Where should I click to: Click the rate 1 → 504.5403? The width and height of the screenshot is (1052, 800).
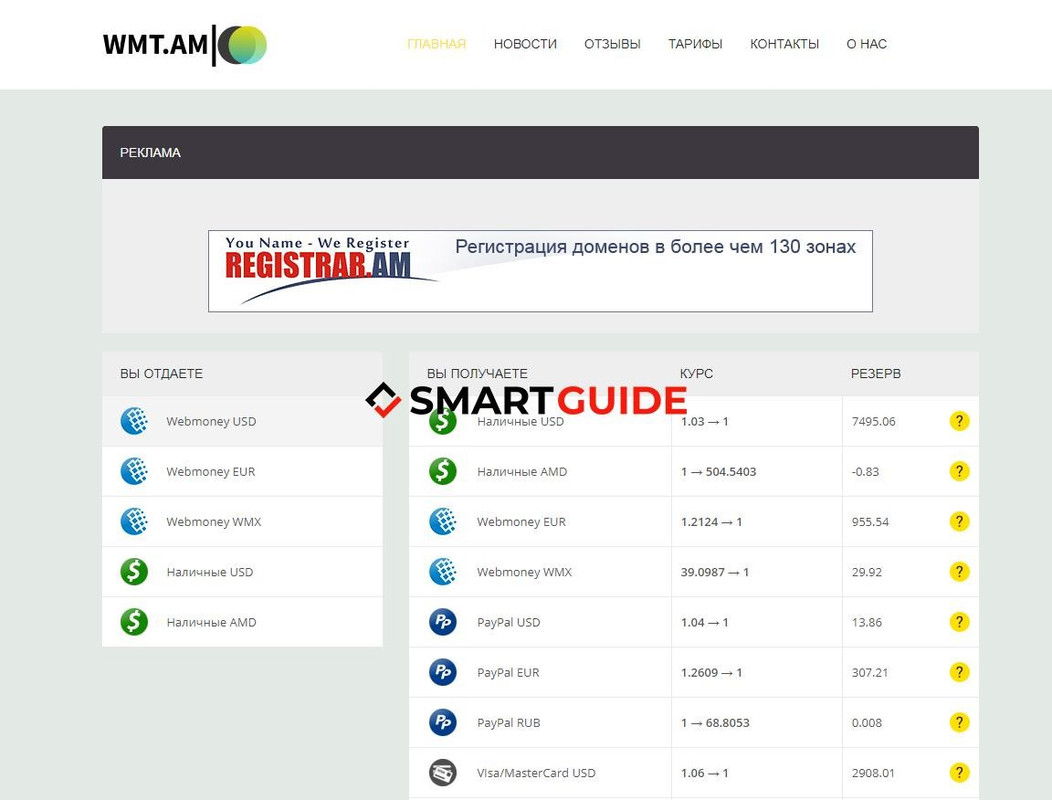pyautogui.click(x=719, y=472)
